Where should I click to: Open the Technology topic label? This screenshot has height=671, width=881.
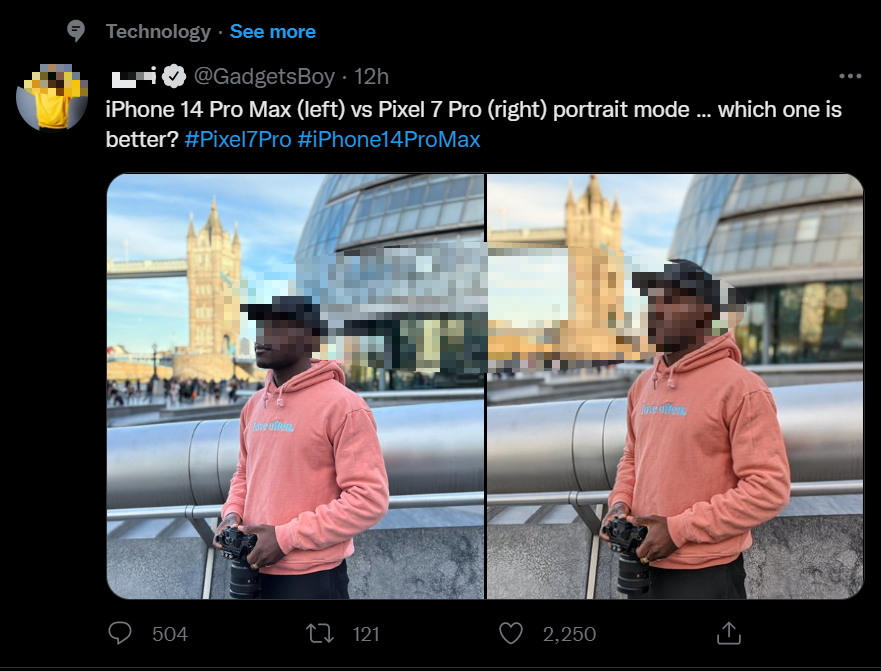pos(158,31)
